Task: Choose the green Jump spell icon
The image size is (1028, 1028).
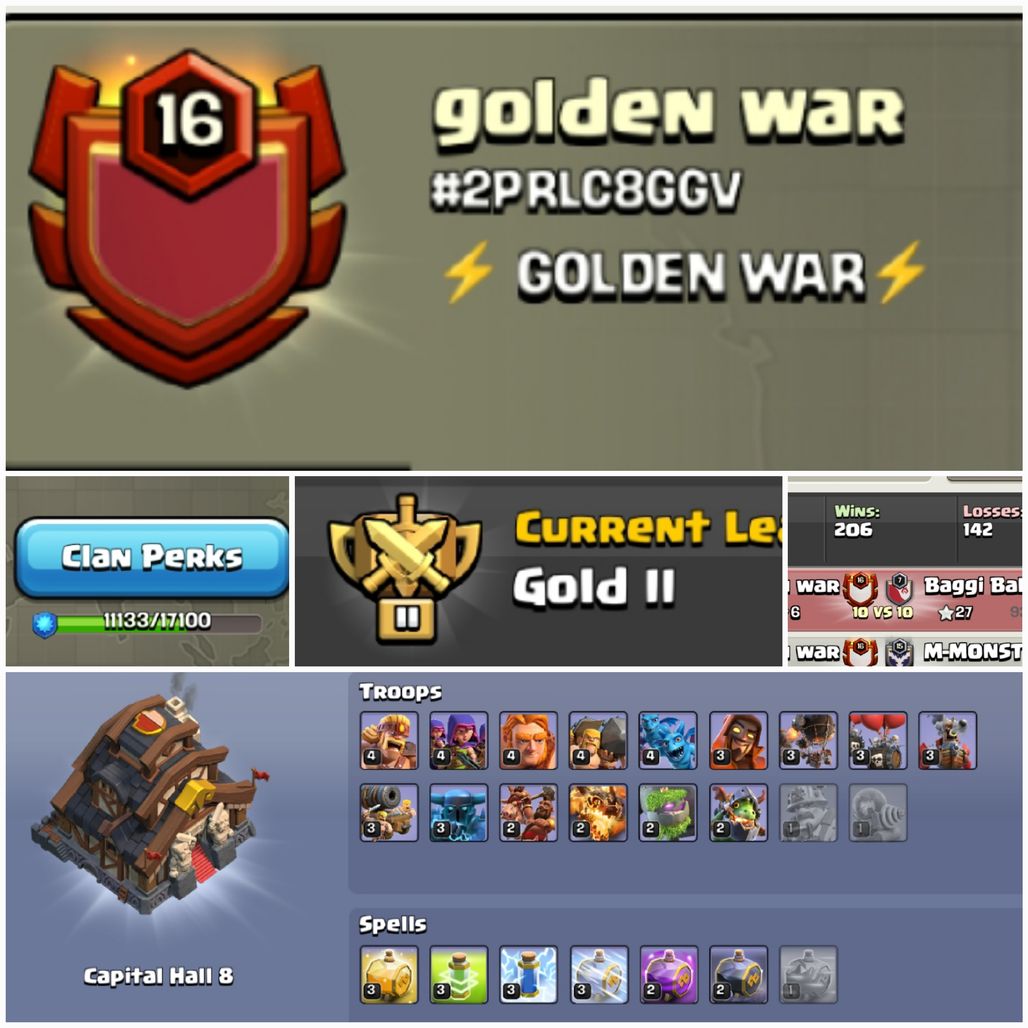Action: coord(458,974)
